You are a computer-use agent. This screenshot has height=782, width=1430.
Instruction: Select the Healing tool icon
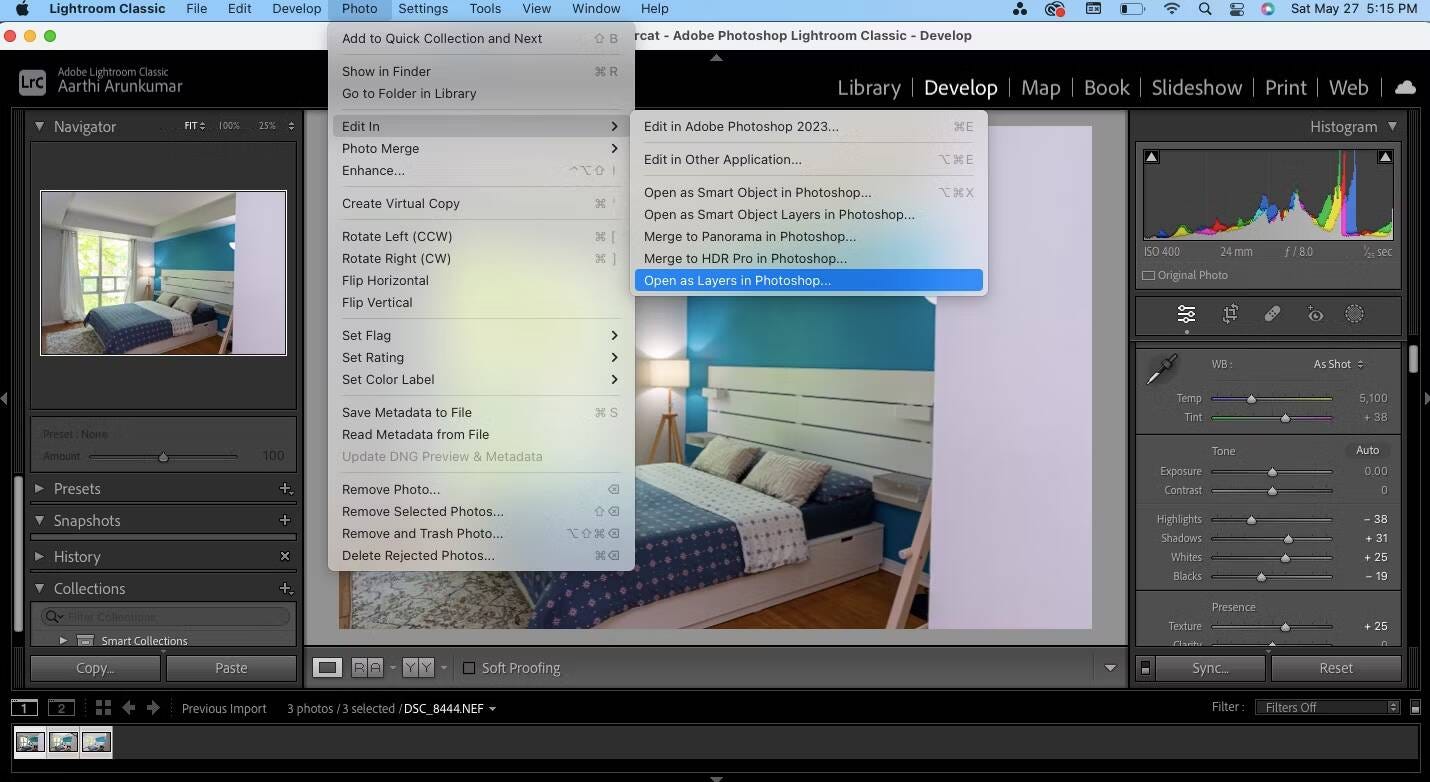pyautogui.click(x=1272, y=314)
